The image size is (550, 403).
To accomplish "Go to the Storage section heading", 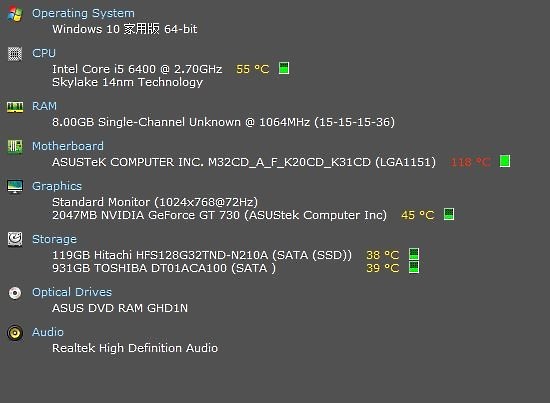I will coord(54,239).
